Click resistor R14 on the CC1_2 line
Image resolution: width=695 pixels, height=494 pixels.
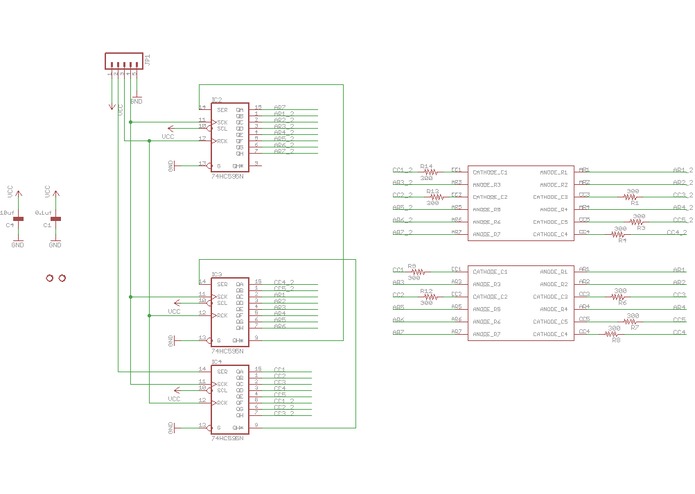click(x=430, y=172)
